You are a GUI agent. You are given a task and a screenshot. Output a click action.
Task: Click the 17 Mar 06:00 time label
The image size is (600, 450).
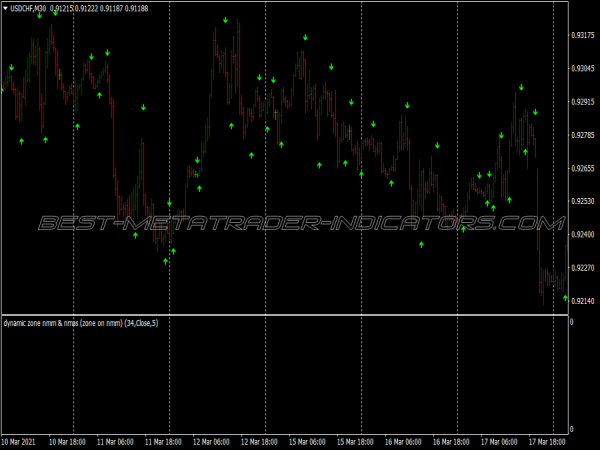[x=499, y=442]
